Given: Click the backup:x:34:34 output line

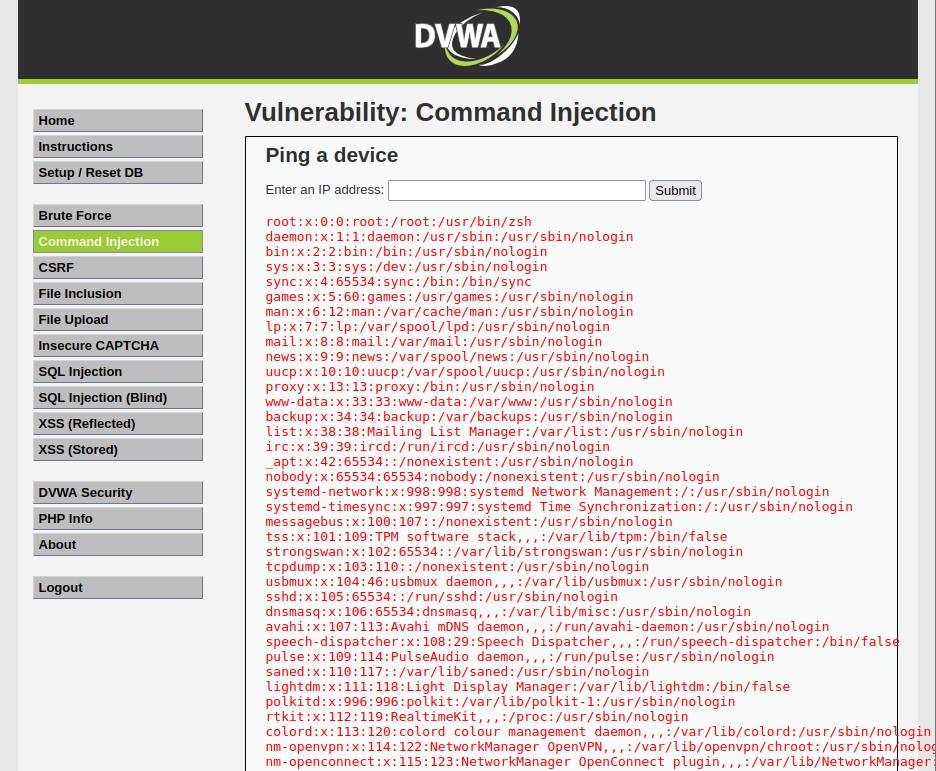Looking at the screenshot, I should click(469, 417).
